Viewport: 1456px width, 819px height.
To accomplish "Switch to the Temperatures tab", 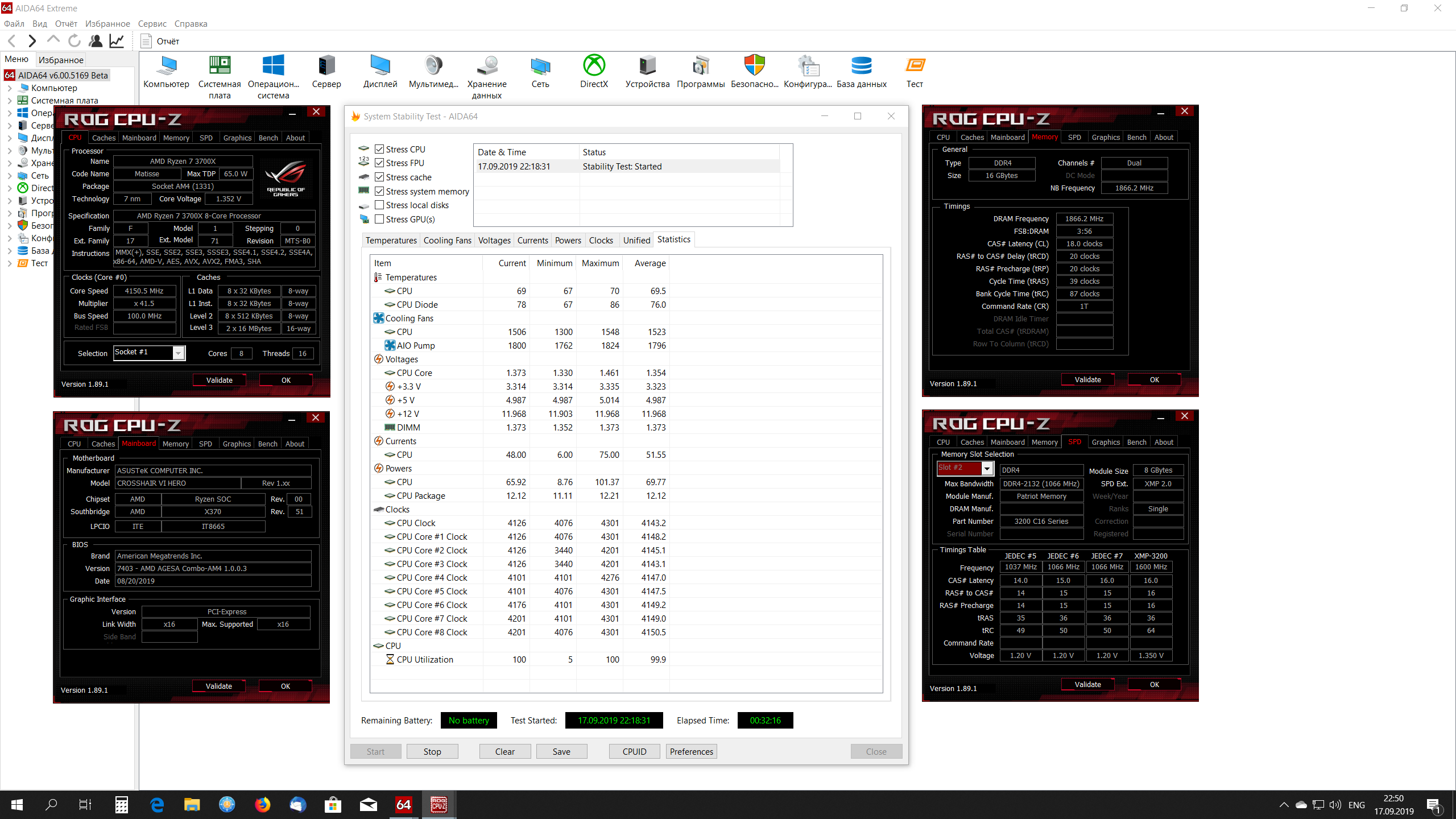I will pos(391,241).
